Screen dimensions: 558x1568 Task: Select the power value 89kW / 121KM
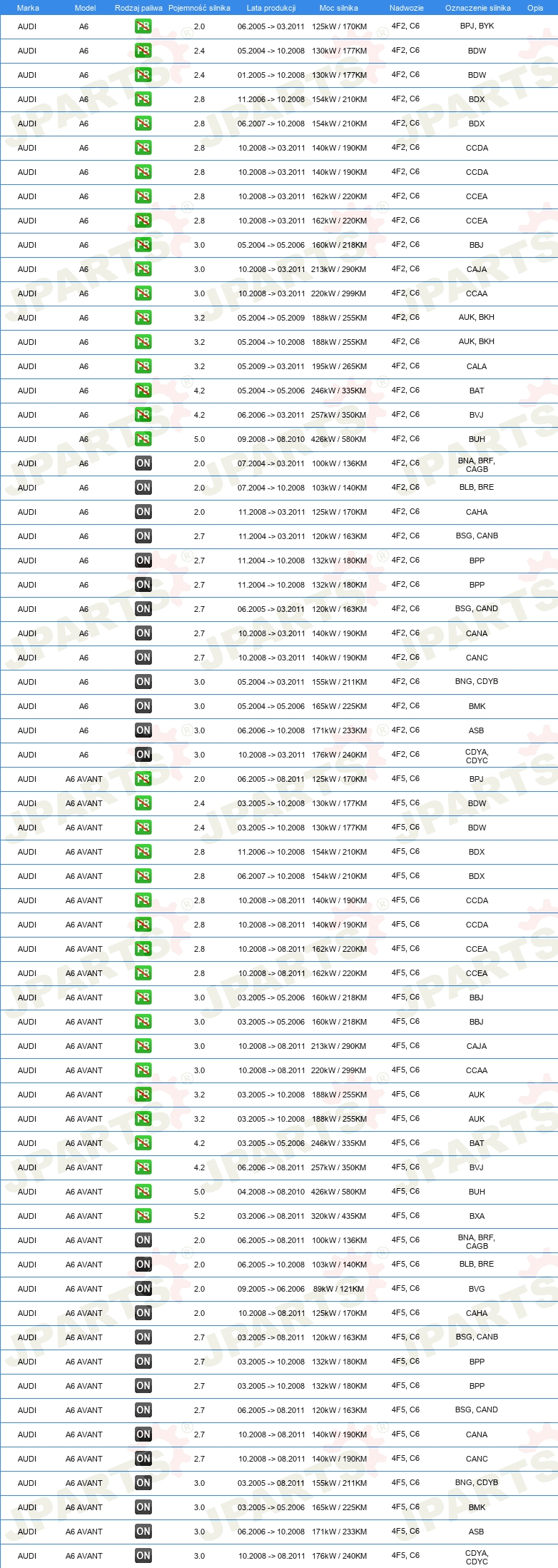[339, 1289]
